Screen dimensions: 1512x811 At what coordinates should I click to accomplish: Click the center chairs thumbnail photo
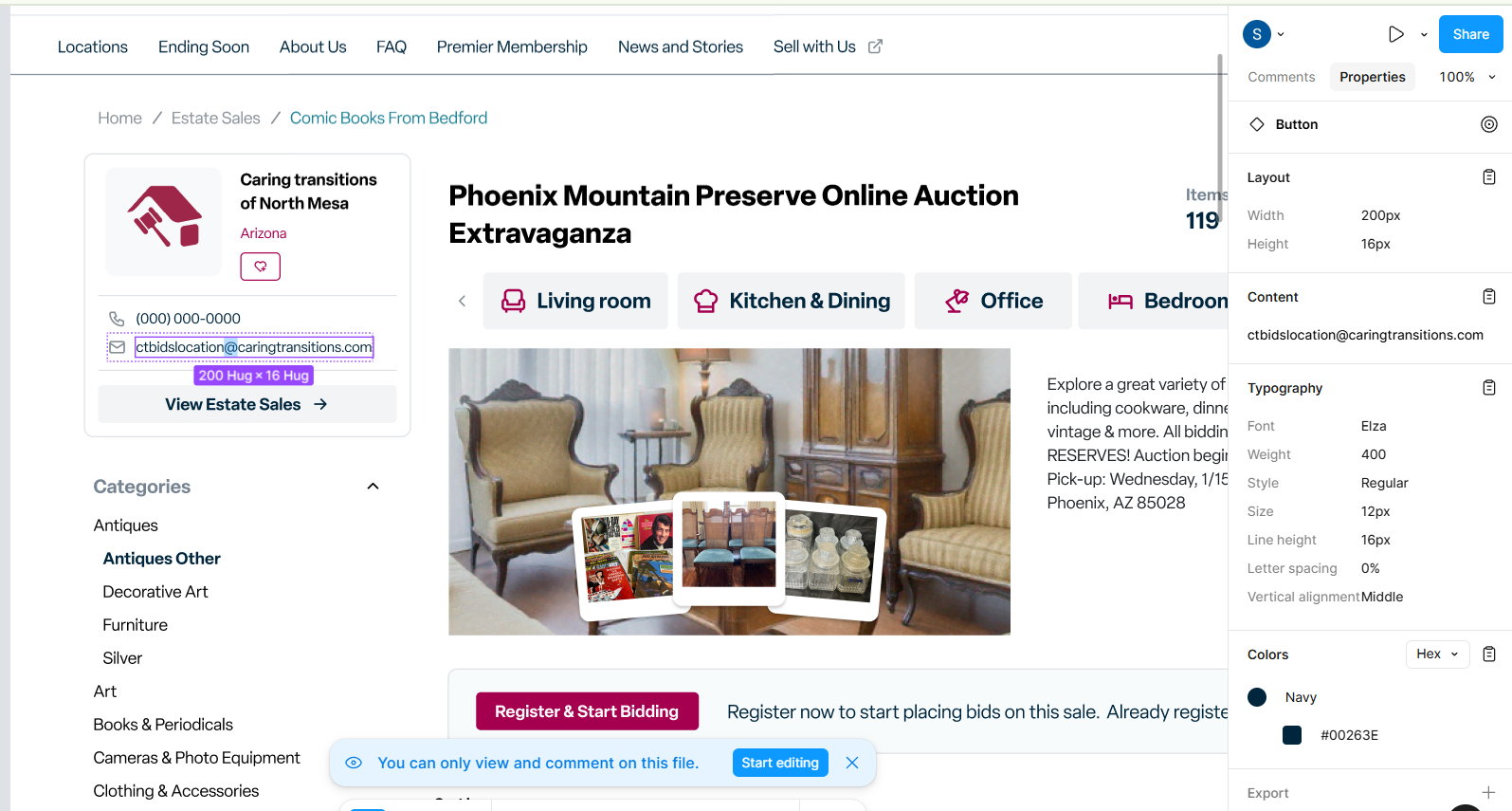pyautogui.click(x=729, y=545)
